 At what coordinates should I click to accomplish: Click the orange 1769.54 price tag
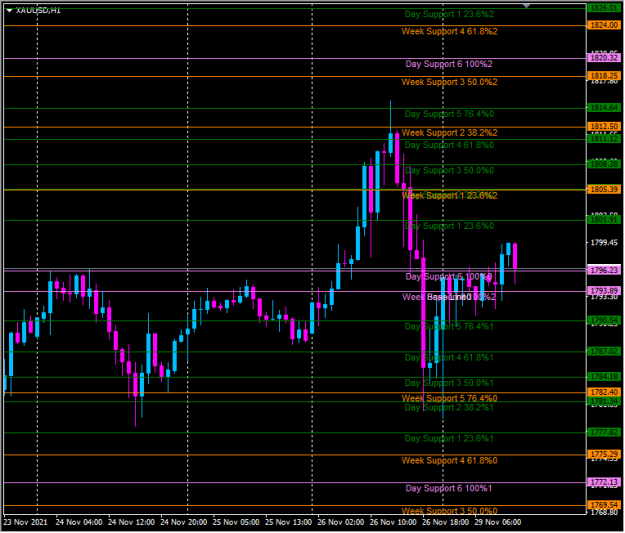604,505
